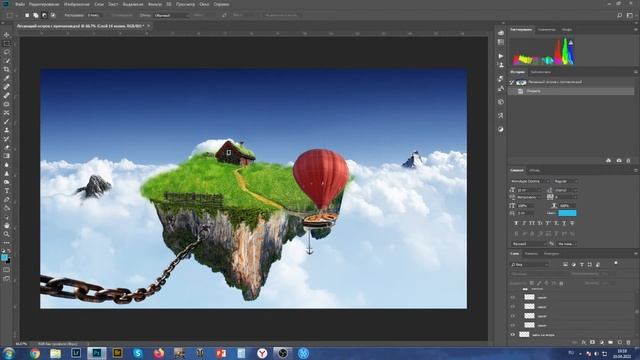Create a new layer group
The image size is (640, 360).
click(610, 342)
